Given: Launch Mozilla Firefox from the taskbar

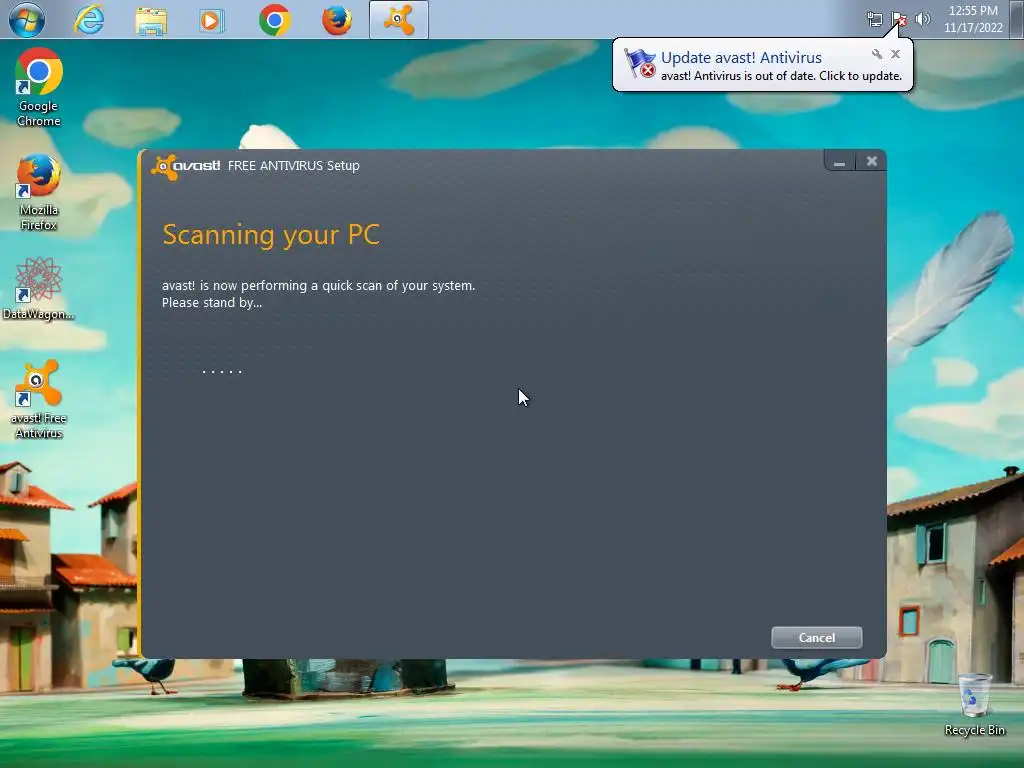Looking at the screenshot, I should click(337, 20).
